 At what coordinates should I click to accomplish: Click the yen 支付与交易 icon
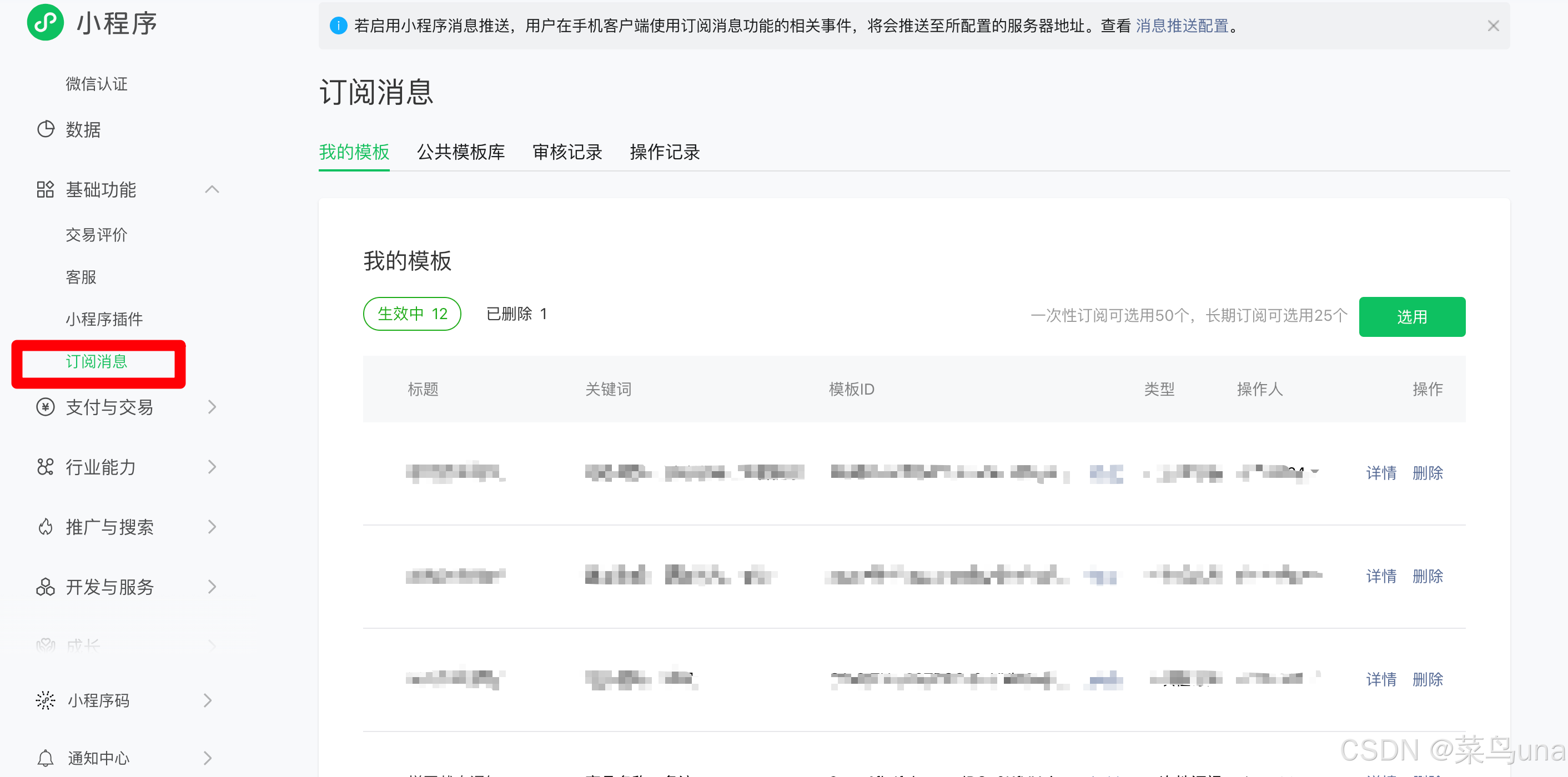(45, 407)
